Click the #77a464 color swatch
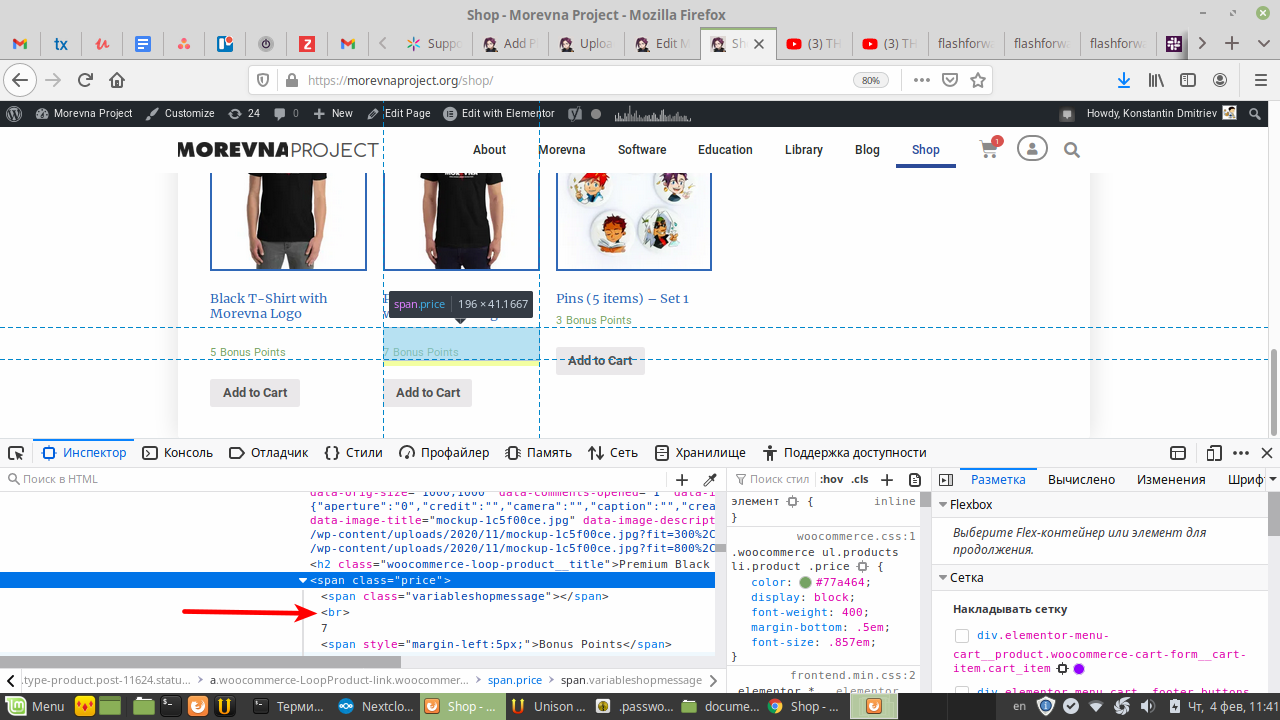1280x720 pixels. 805,583
